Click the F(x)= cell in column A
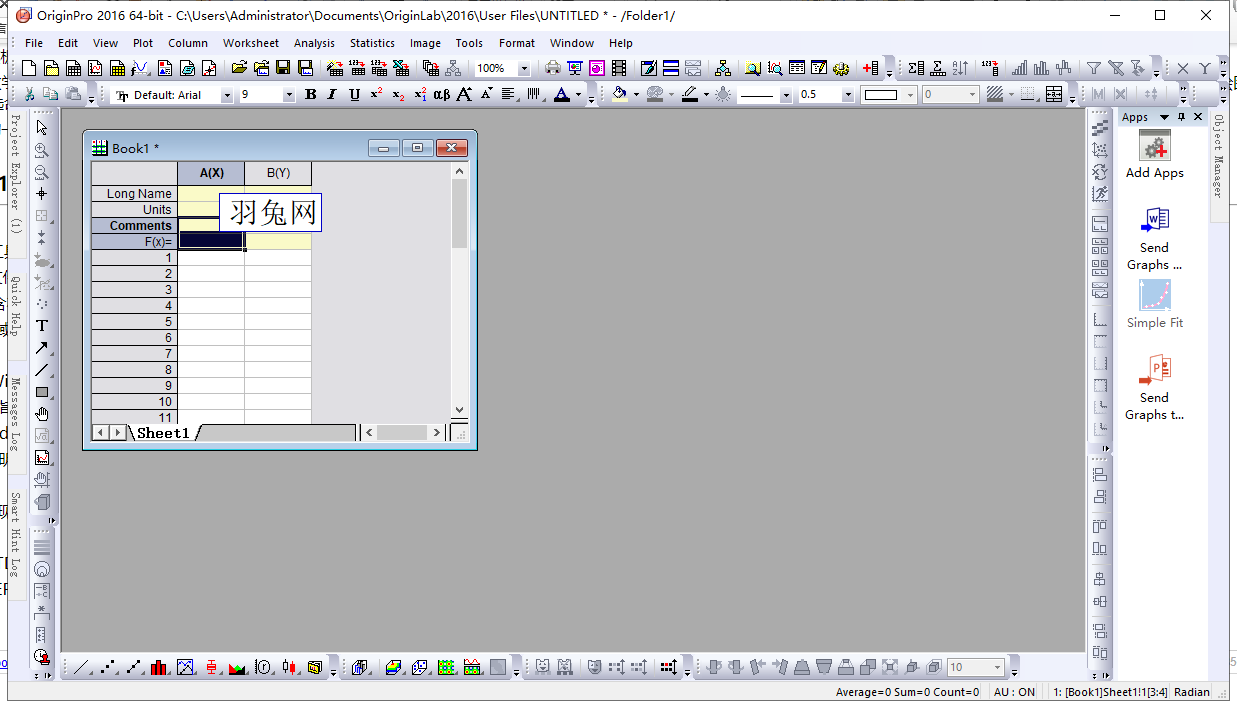 click(x=211, y=241)
